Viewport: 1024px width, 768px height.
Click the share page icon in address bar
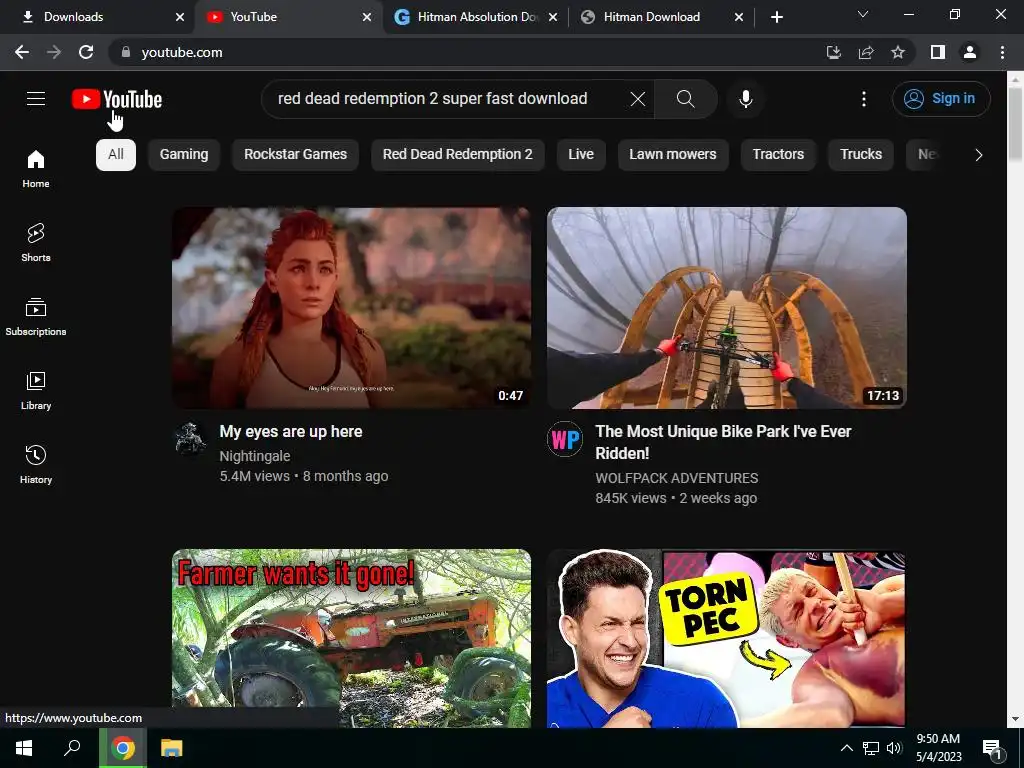[x=866, y=52]
